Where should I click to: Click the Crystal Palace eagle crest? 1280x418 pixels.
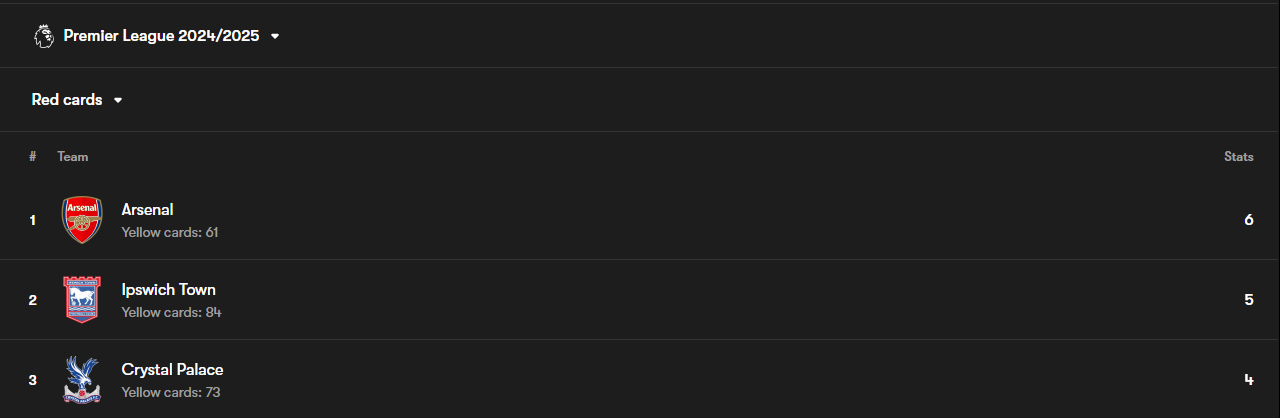(x=82, y=380)
